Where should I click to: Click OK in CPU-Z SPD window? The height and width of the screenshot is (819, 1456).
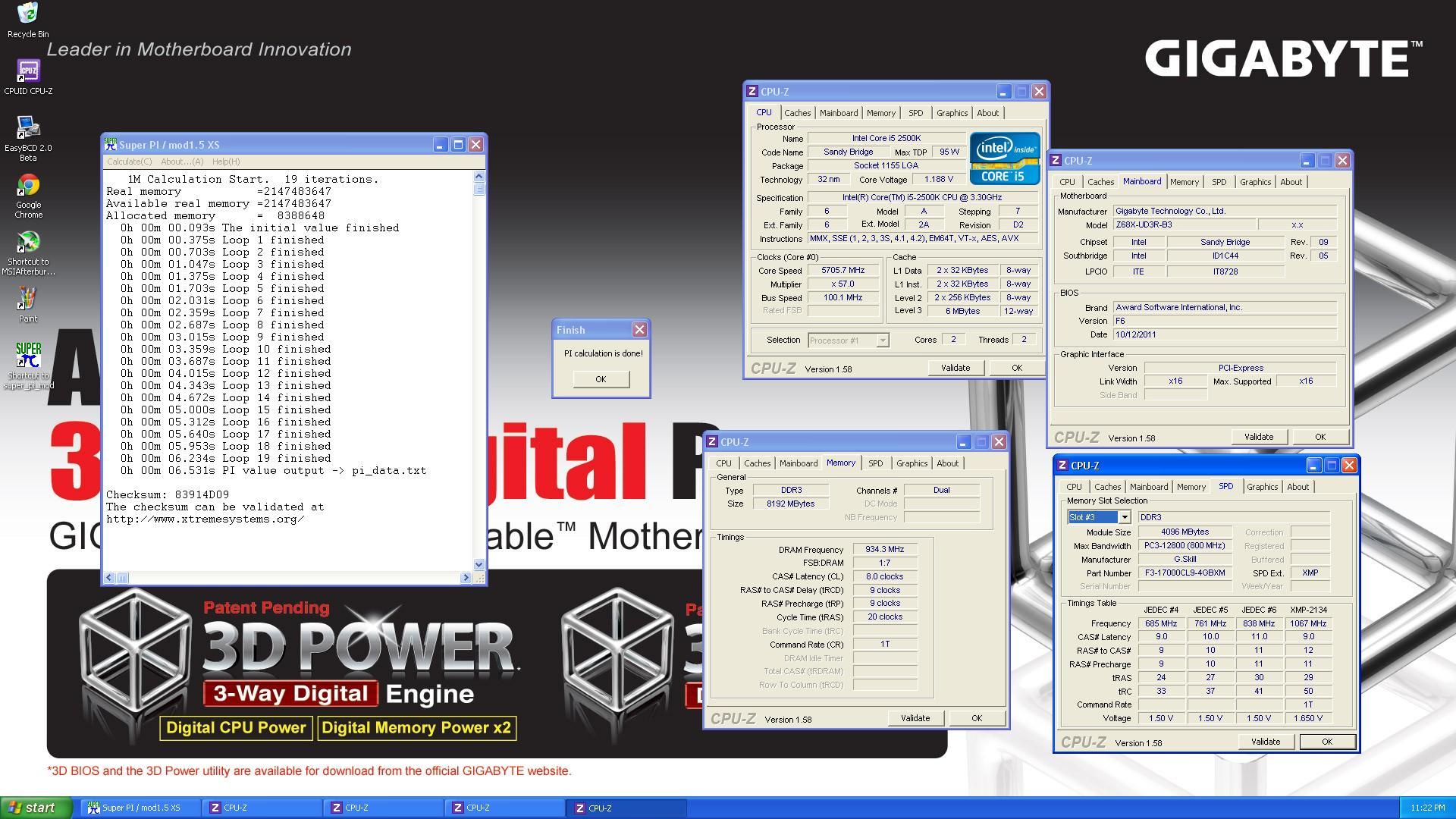(x=1326, y=742)
